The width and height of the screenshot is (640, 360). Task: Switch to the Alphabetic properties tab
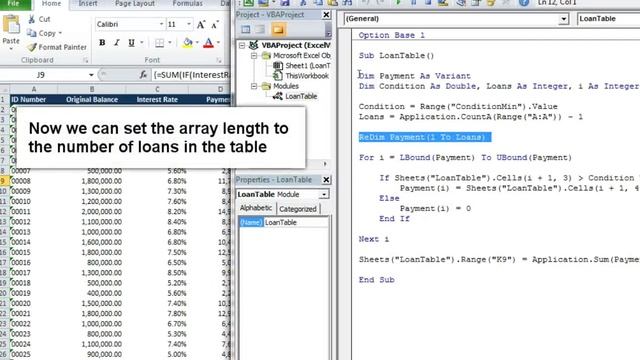(x=256, y=208)
